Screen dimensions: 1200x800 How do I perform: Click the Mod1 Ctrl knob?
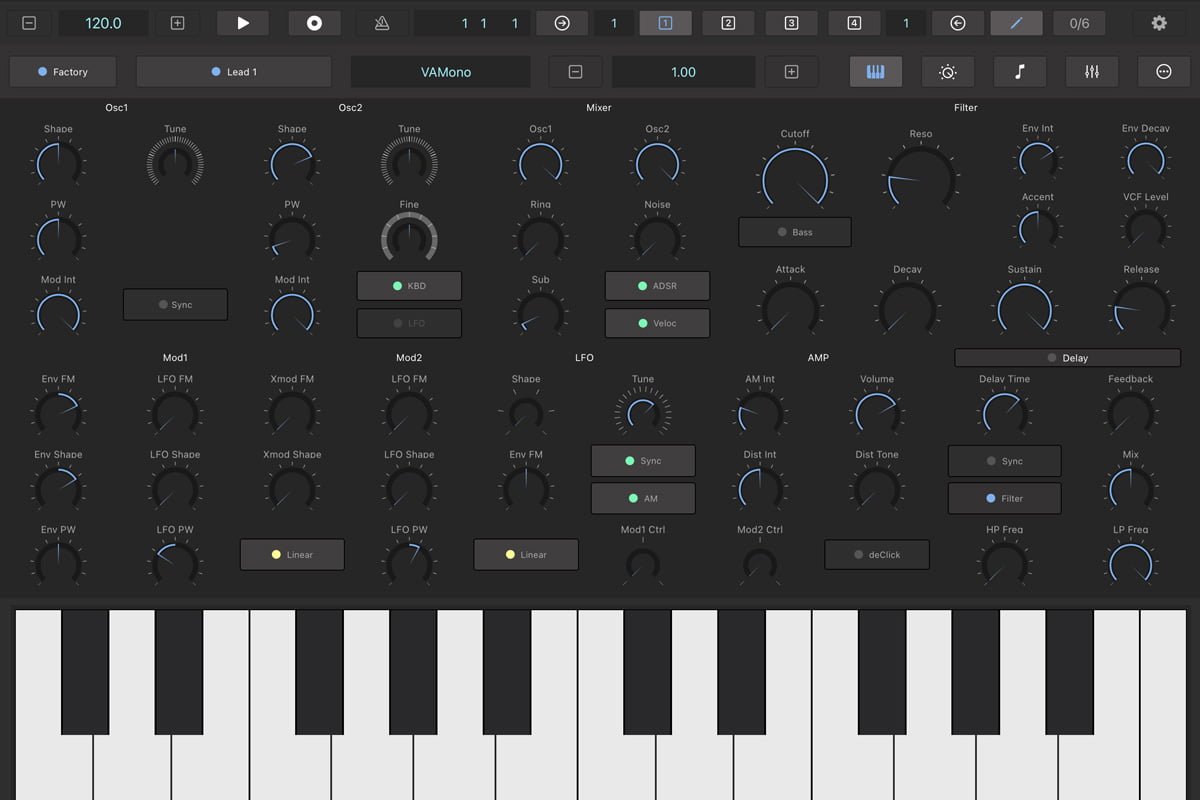[x=643, y=564]
